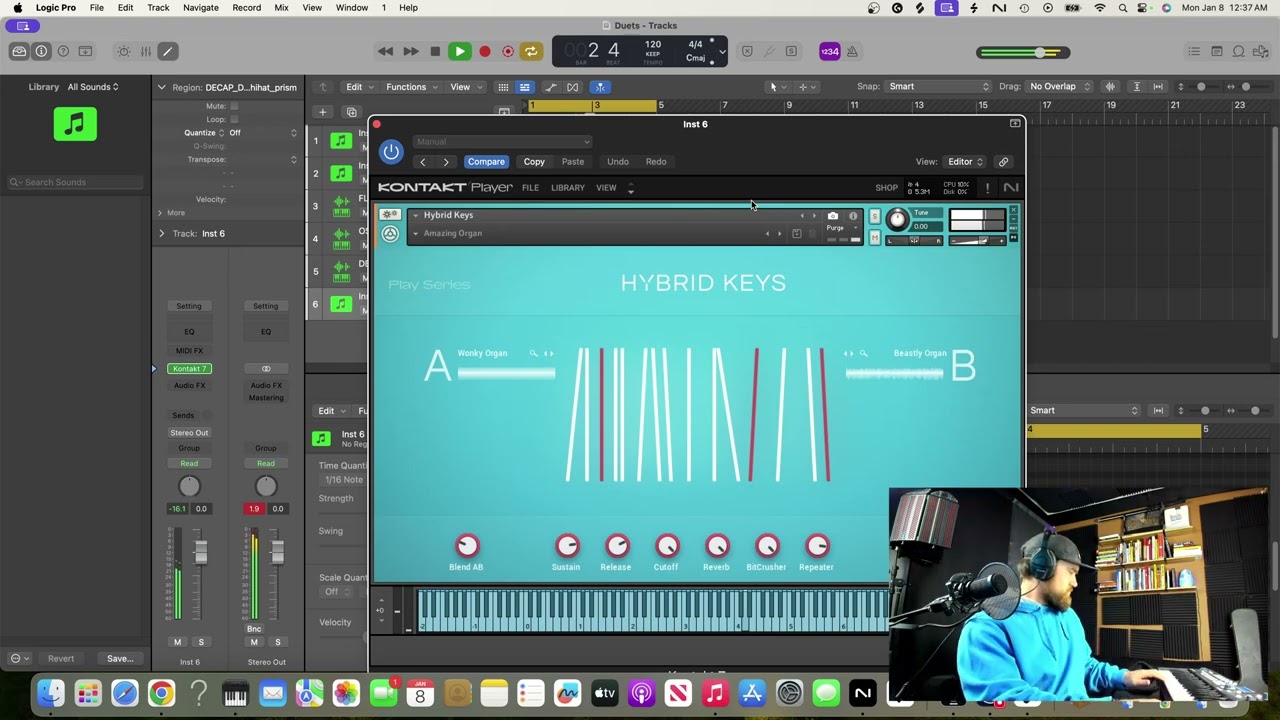Click the duplicate track icon
Image resolution: width=1280 pixels, height=720 pixels.
coord(351,112)
